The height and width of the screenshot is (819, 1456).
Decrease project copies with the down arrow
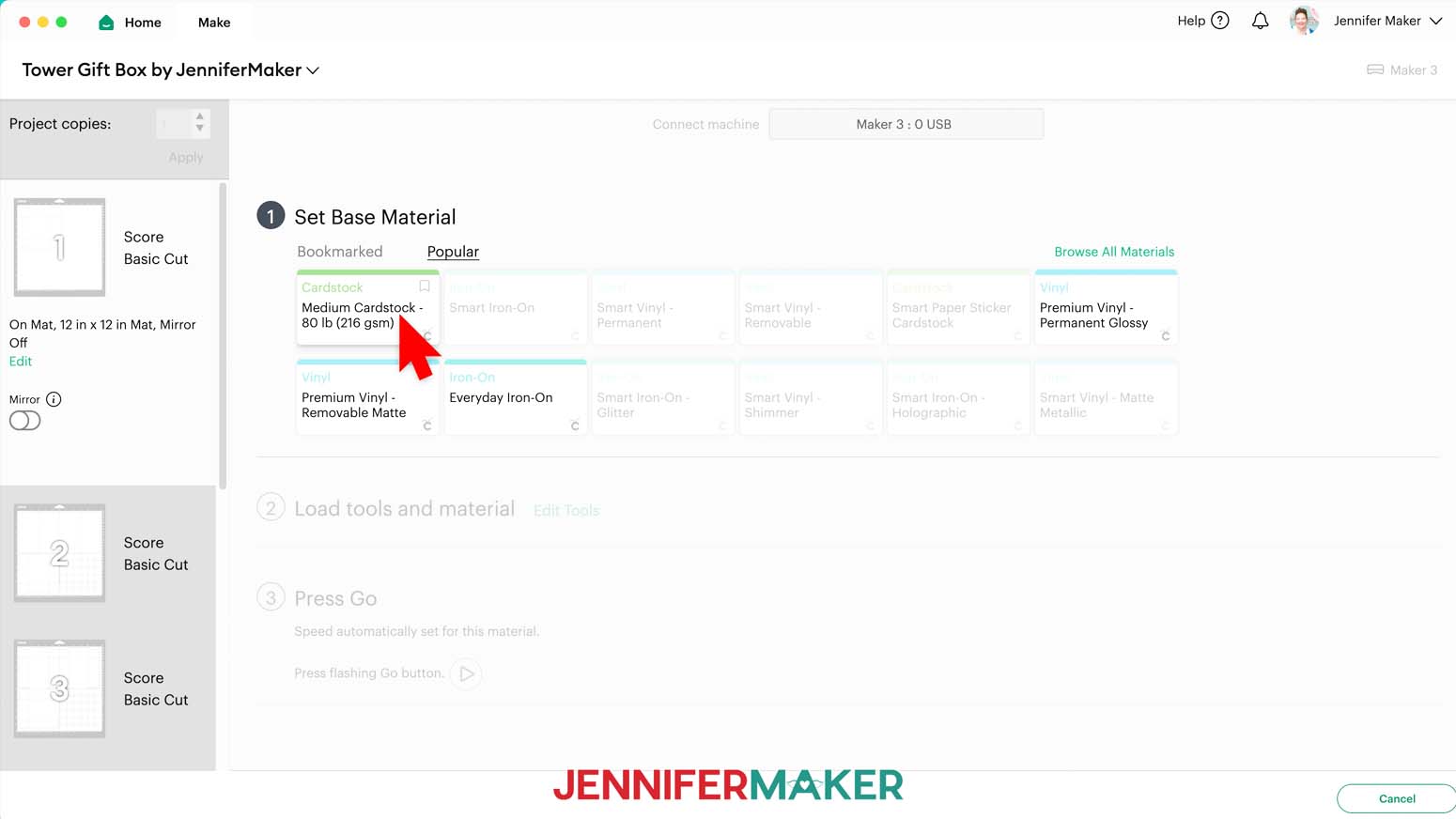point(200,129)
